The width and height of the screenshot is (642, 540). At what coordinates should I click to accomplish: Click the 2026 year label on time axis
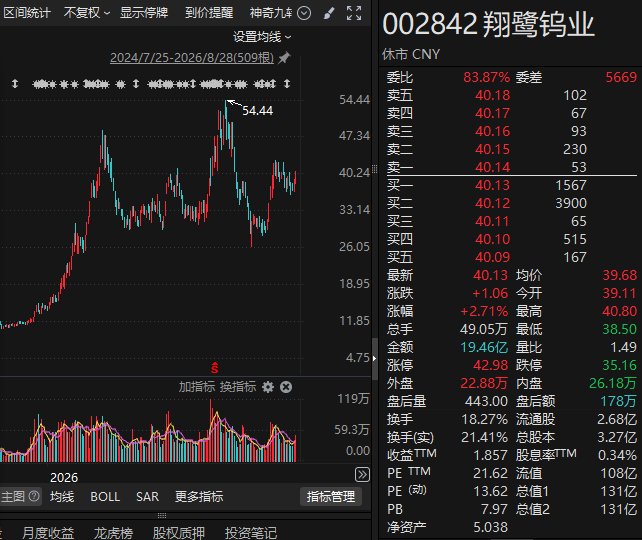coord(64,478)
